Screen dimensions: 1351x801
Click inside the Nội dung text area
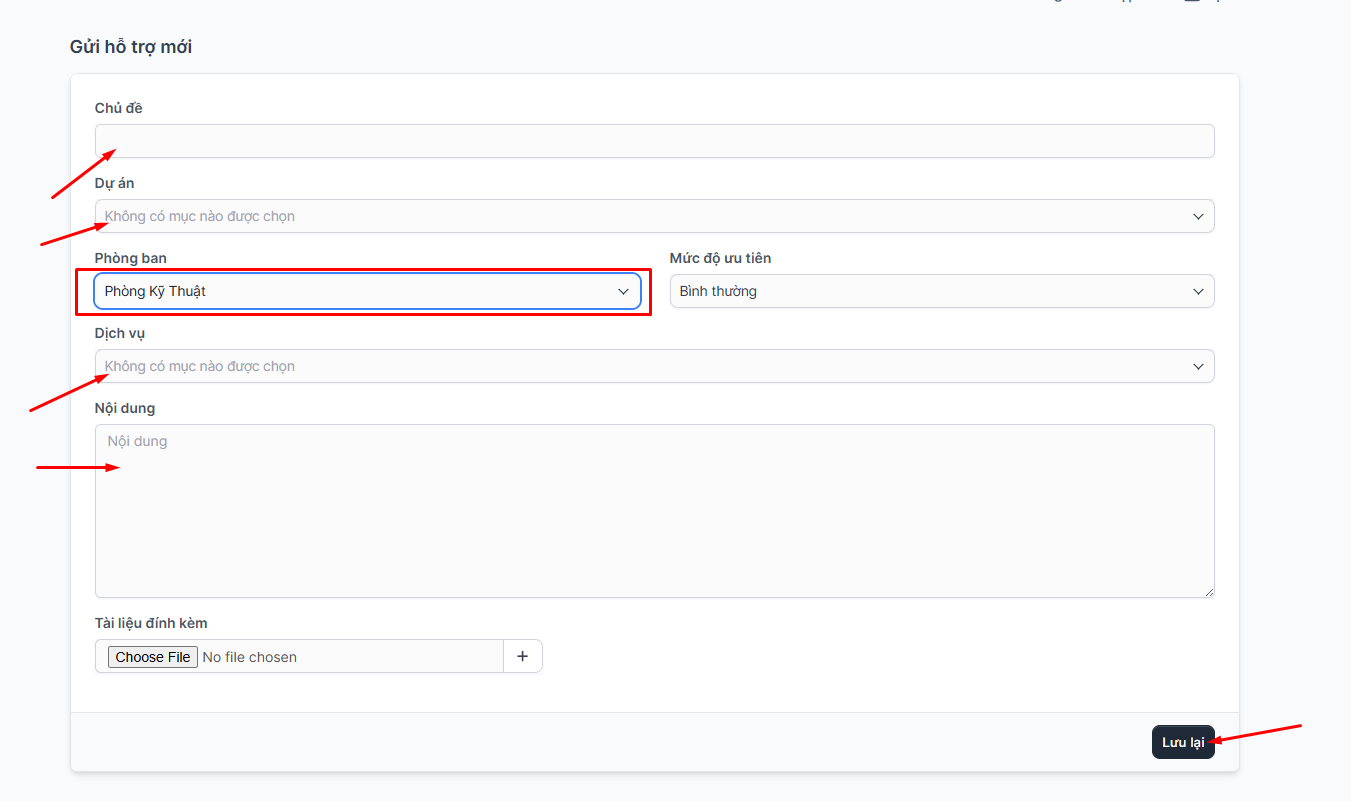click(x=655, y=510)
